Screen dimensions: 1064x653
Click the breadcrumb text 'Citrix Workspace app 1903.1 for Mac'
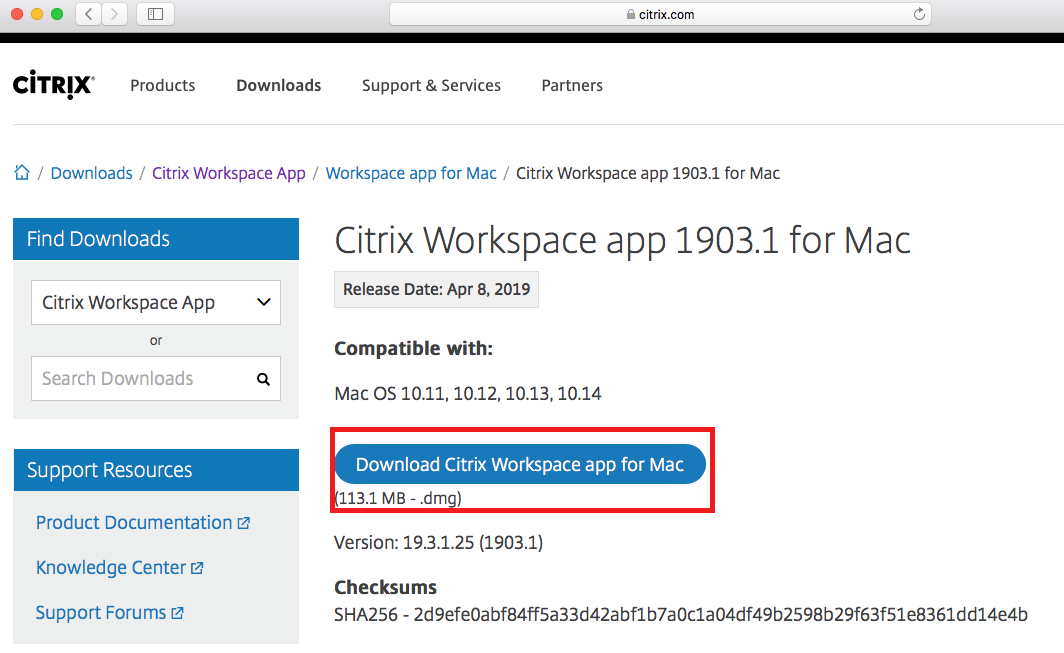(x=648, y=173)
